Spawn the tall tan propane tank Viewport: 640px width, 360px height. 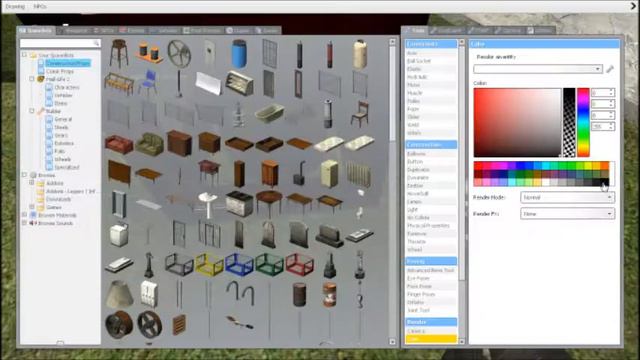tap(360, 53)
